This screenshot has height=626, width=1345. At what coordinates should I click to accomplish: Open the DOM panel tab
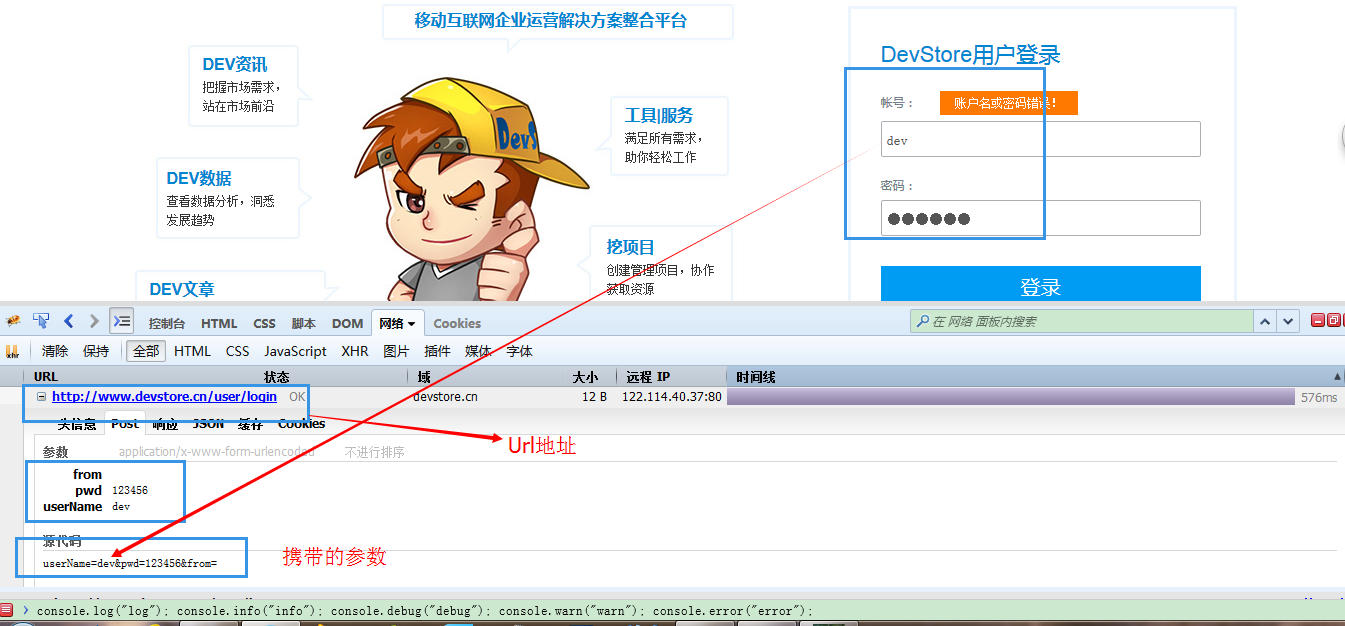pos(347,323)
